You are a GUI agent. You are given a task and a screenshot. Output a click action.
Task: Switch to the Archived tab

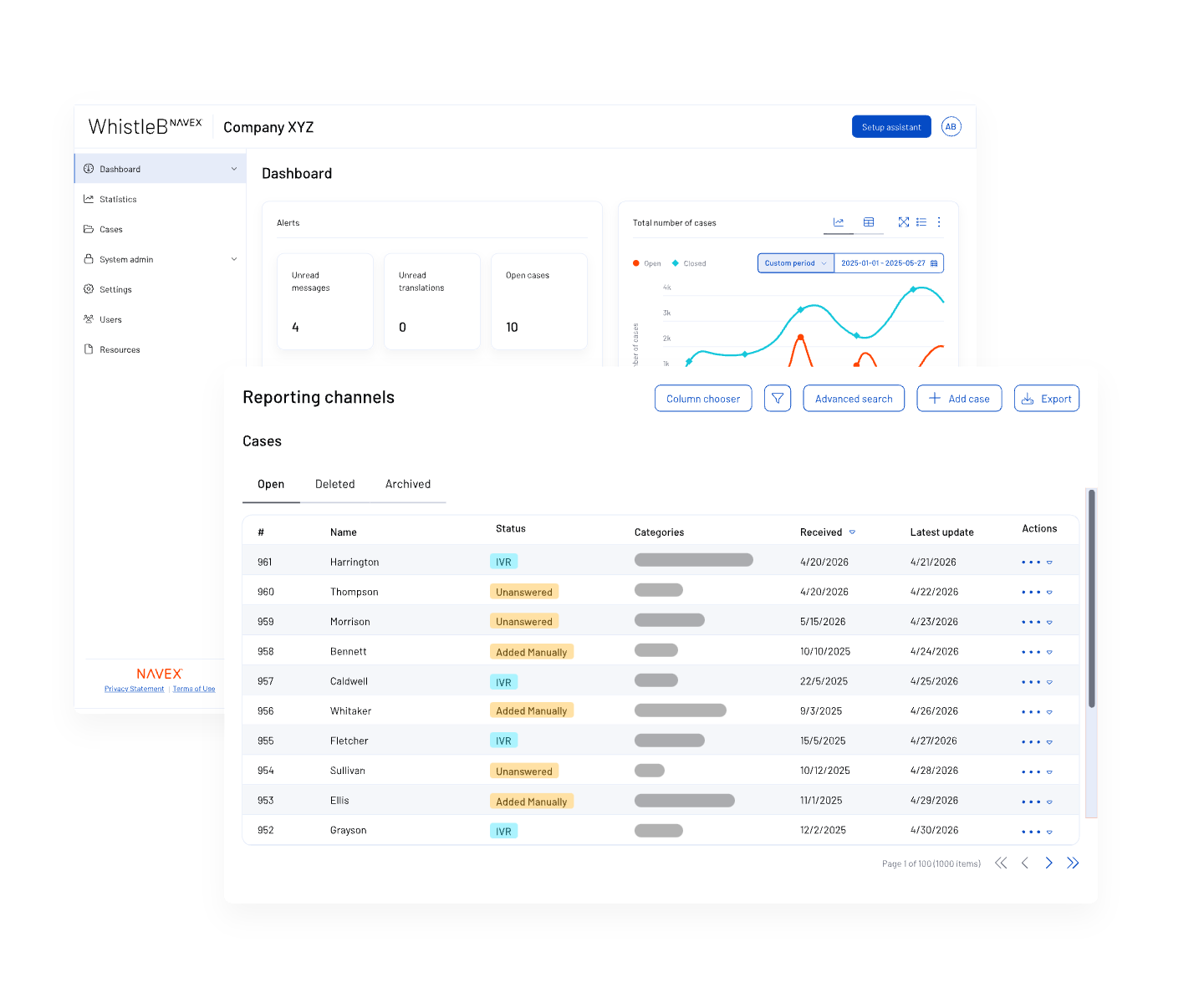(408, 484)
